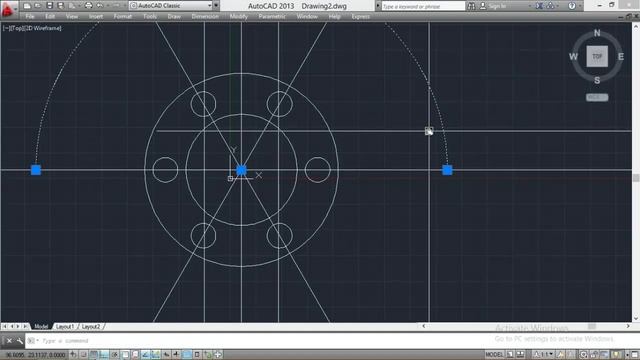Click the New drawing icon in quick access toolbar
The image size is (640, 360).
tap(27, 6)
